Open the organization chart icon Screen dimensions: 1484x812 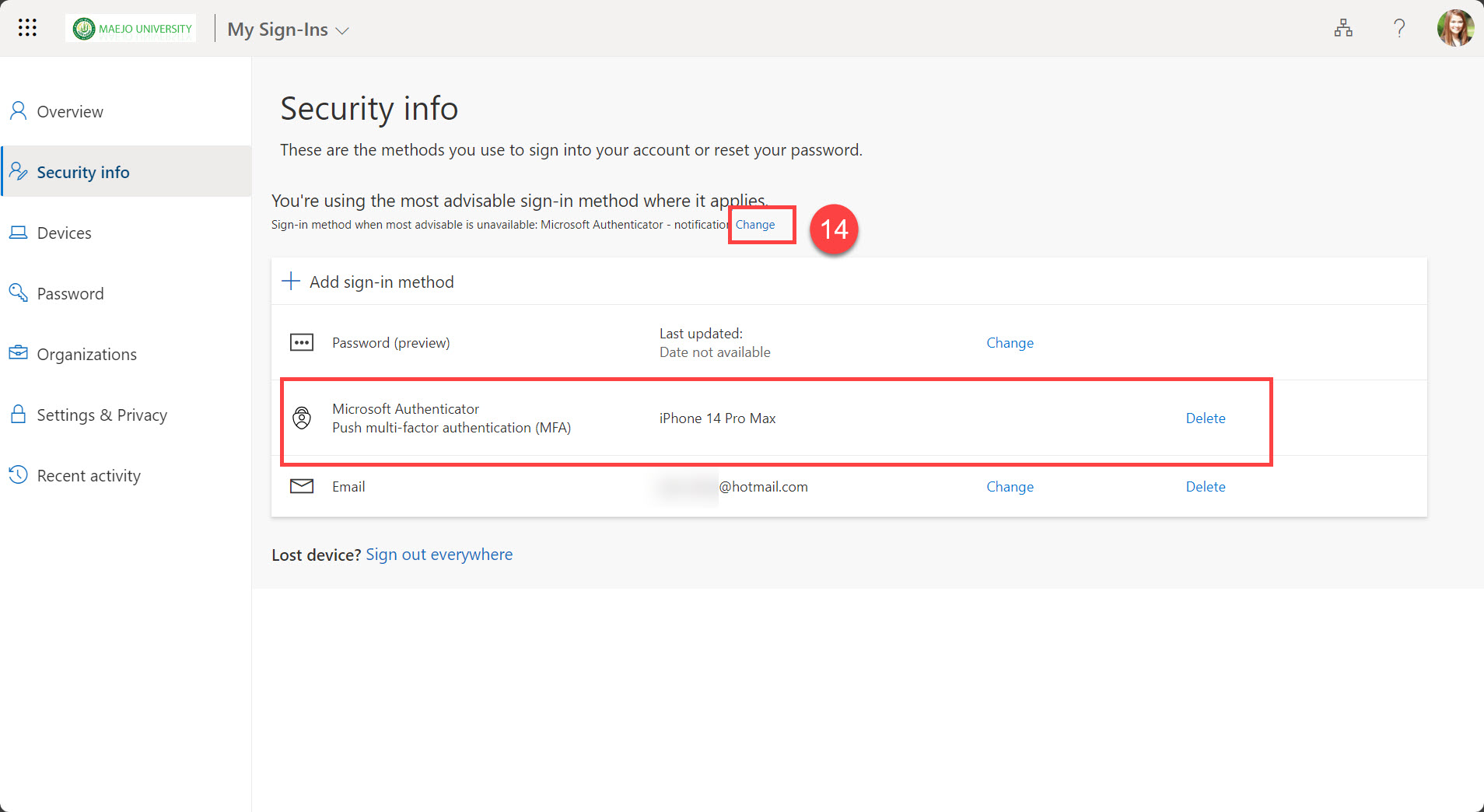click(x=1342, y=29)
